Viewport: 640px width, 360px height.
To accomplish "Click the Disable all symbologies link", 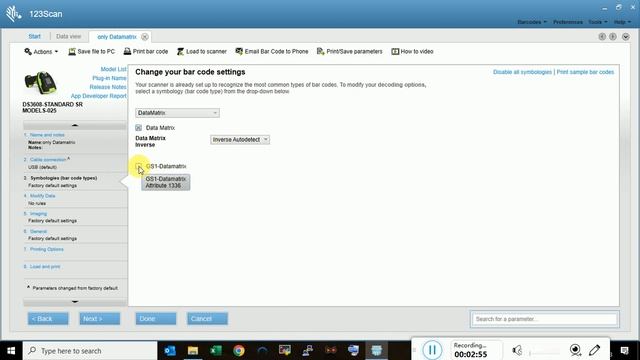I will coord(522,72).
